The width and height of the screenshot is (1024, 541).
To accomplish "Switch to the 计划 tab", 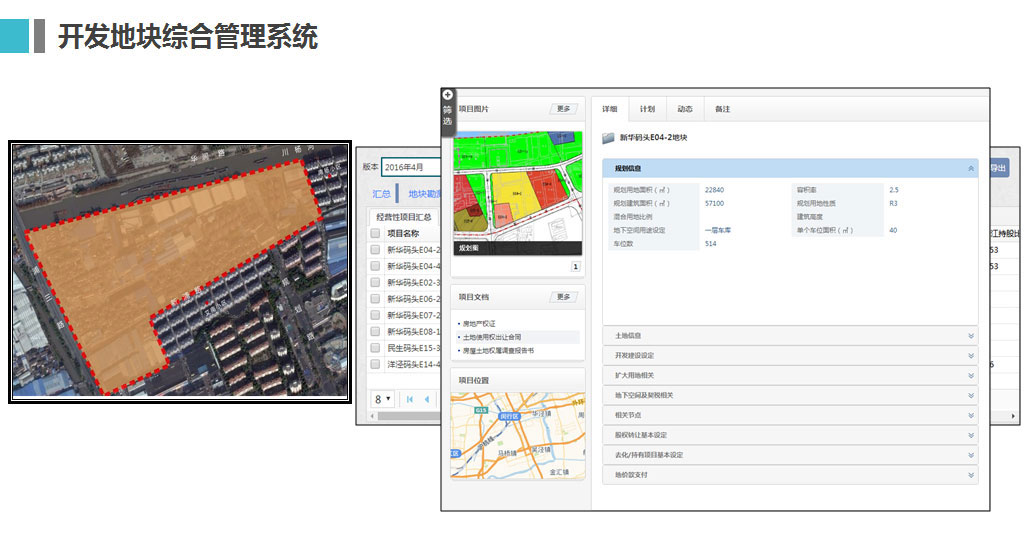I will point(647,109).
